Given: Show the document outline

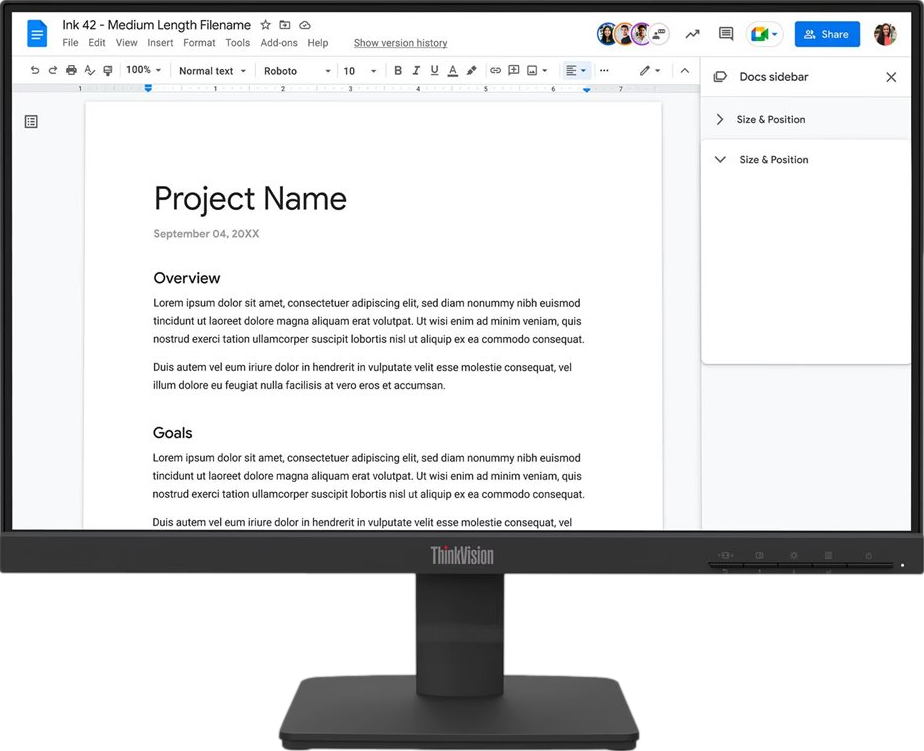Looking at the screenshot, I should click(x=31, y=121).
